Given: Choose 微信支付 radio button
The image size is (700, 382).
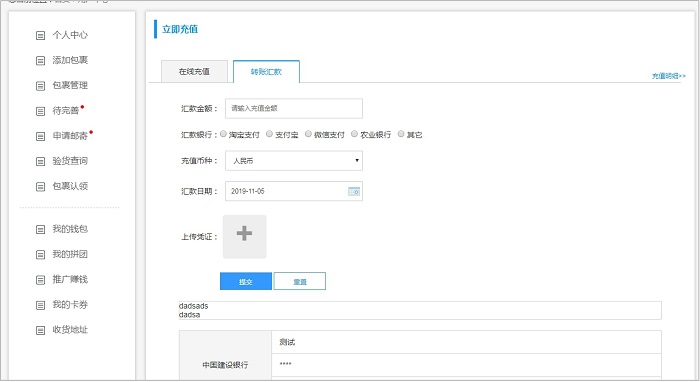Looking at the screenshot, I should click(308, 134).
